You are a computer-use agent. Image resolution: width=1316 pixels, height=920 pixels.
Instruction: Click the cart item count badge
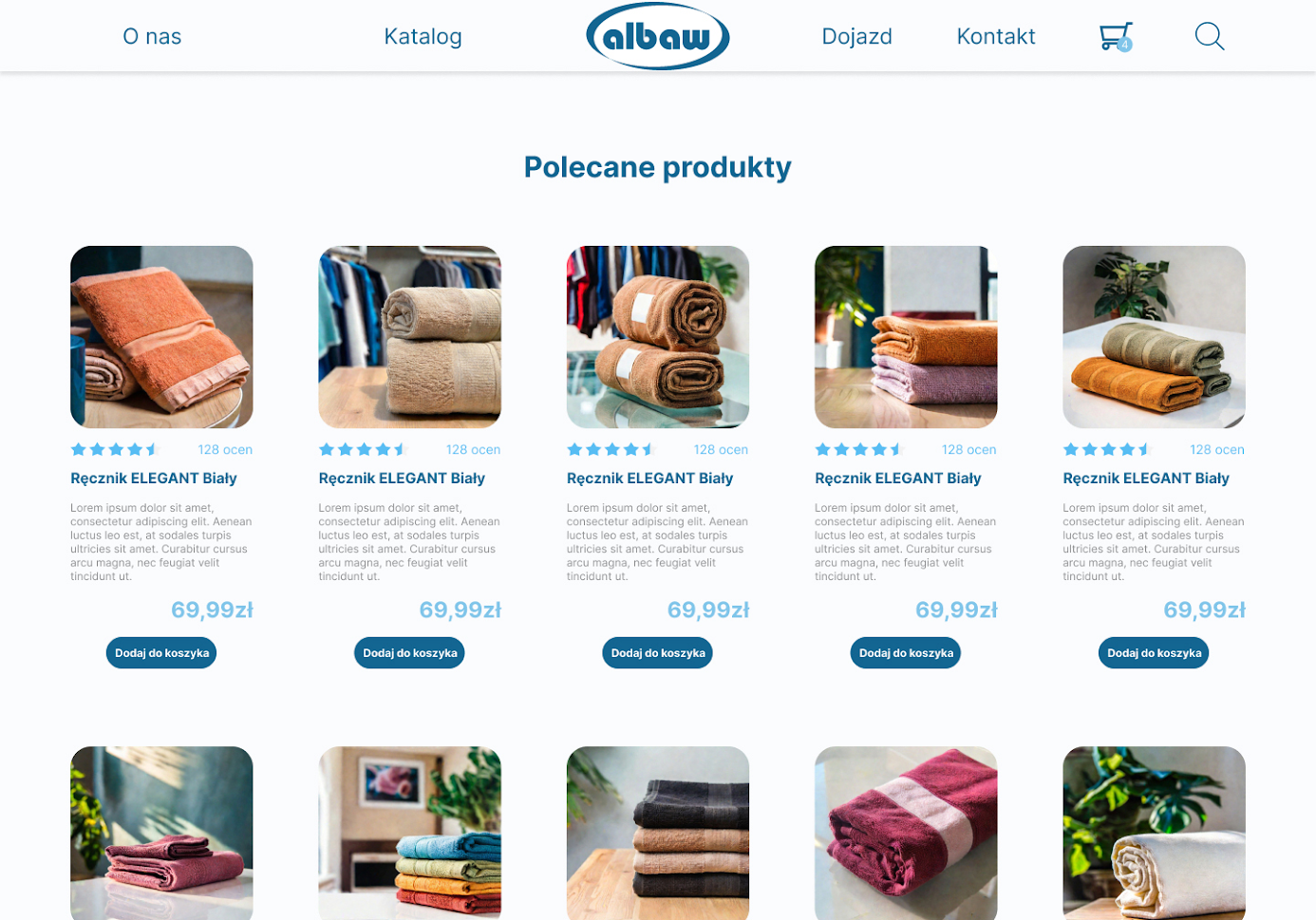click(1125, 45)
